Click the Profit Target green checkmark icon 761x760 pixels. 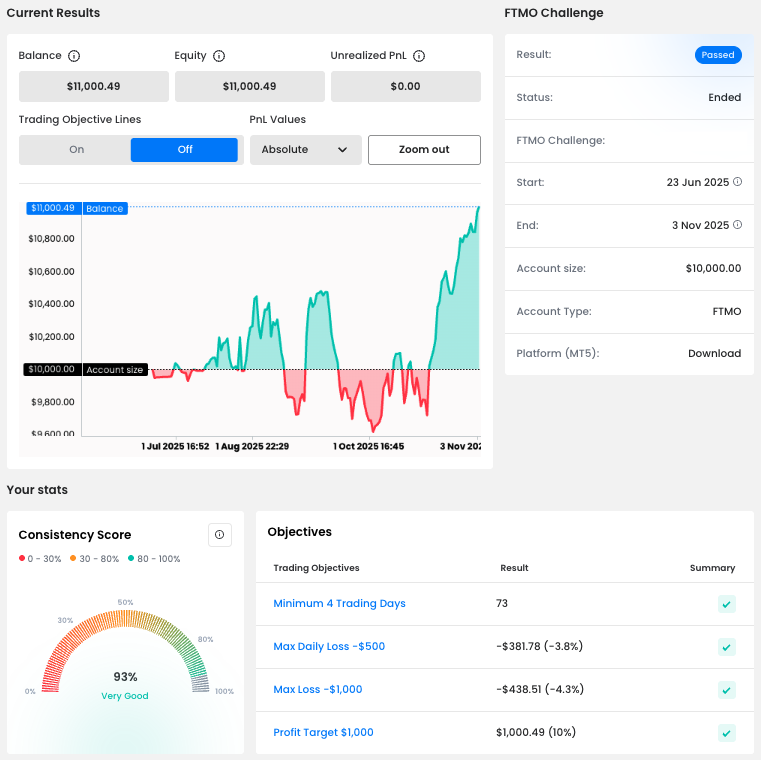pyautogui.click(x=727, y=733)
